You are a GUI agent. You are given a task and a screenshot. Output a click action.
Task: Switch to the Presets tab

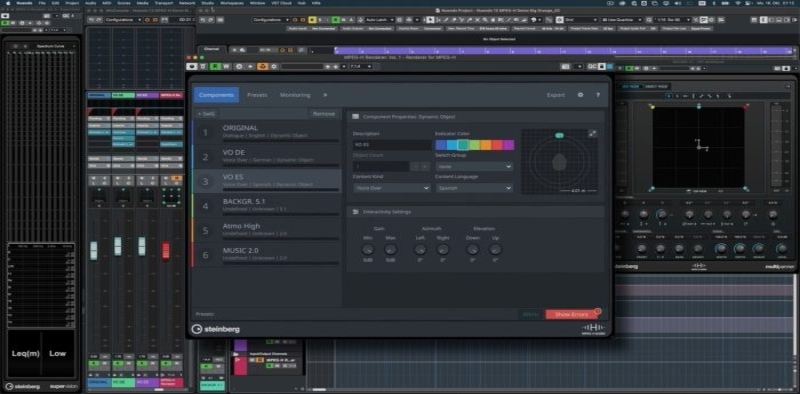pyautogui.click(x=257, y=95)
